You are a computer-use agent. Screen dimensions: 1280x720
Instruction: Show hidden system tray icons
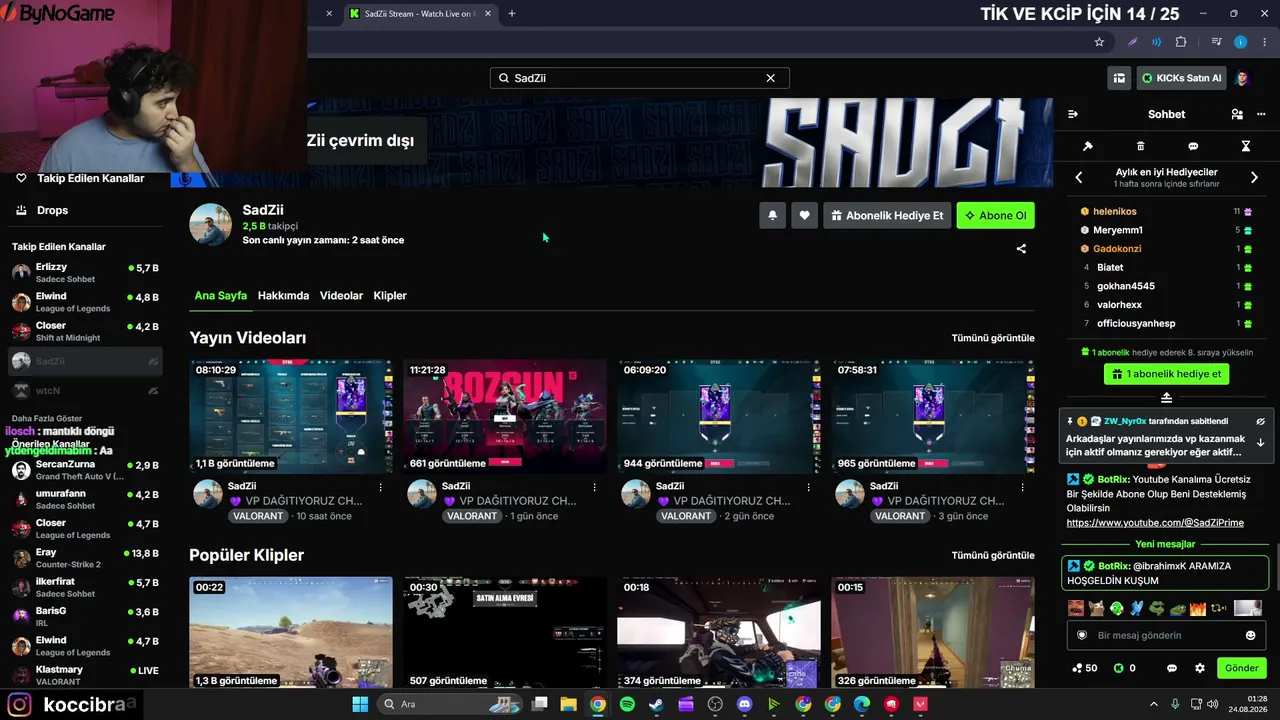click(x=1153, y=704)
